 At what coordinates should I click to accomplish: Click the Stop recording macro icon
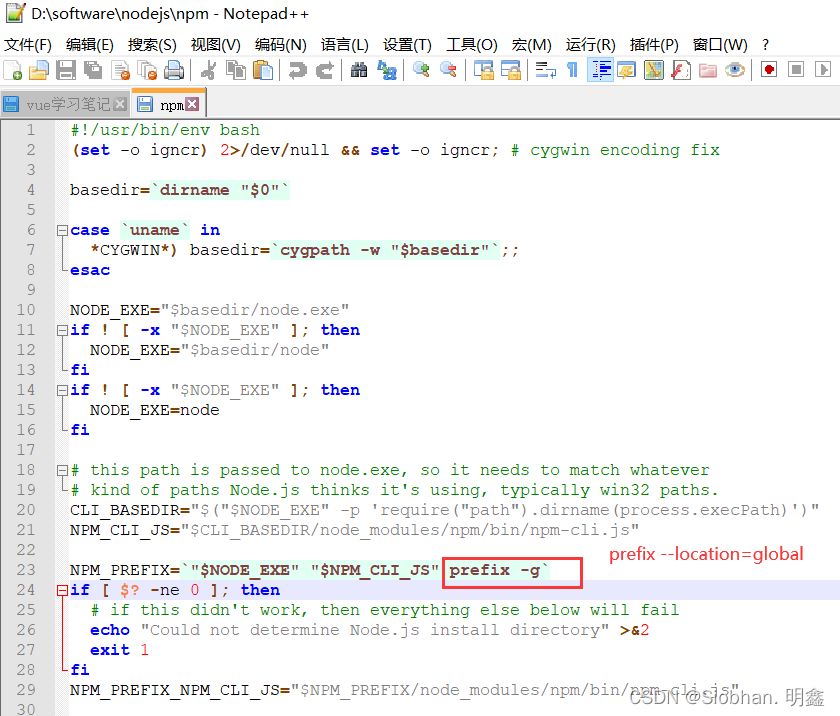click(796, 70)
